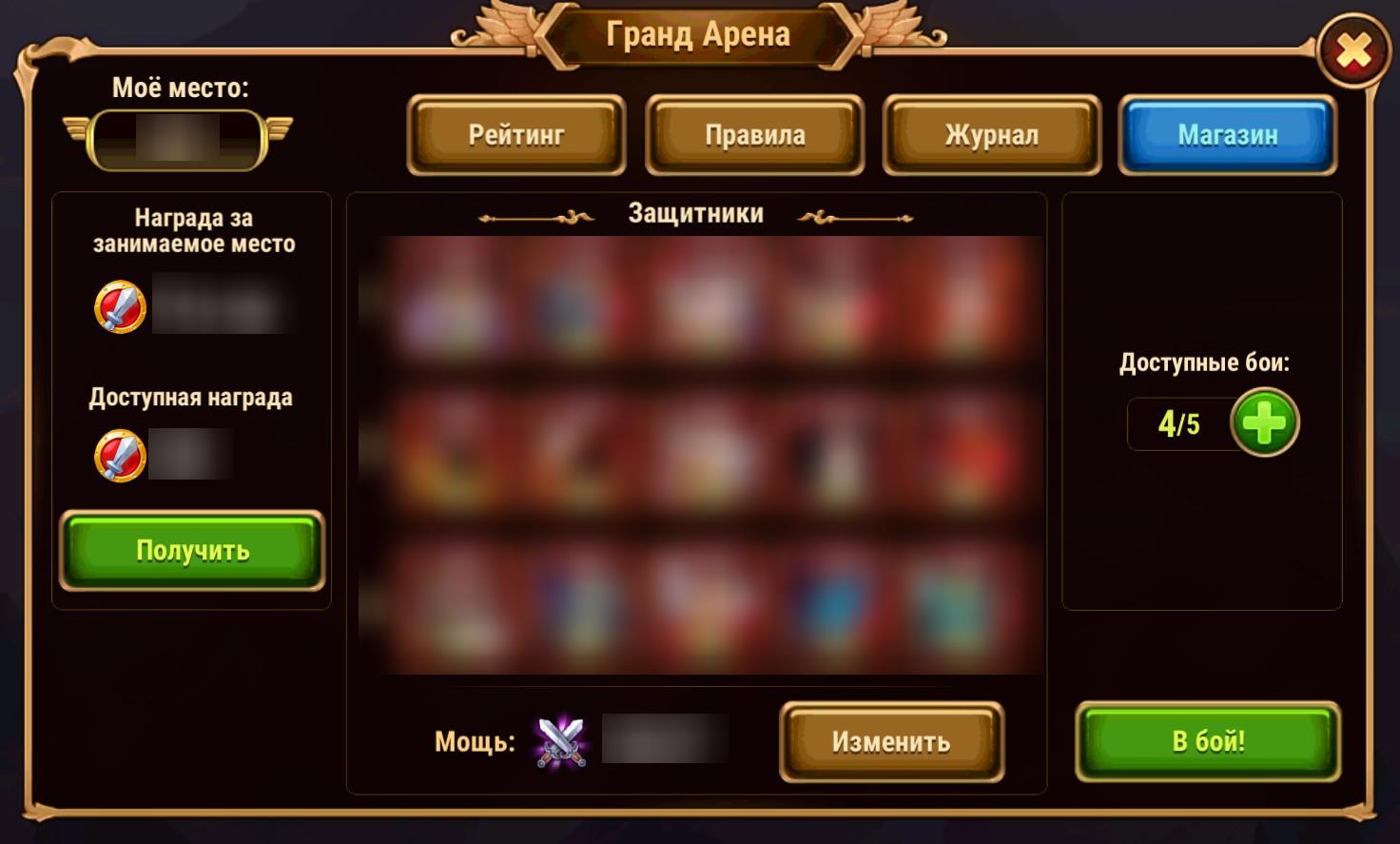1400x844 pixels.
Task: Click Изменить to change defenders
Action: [x=891, y=742]
